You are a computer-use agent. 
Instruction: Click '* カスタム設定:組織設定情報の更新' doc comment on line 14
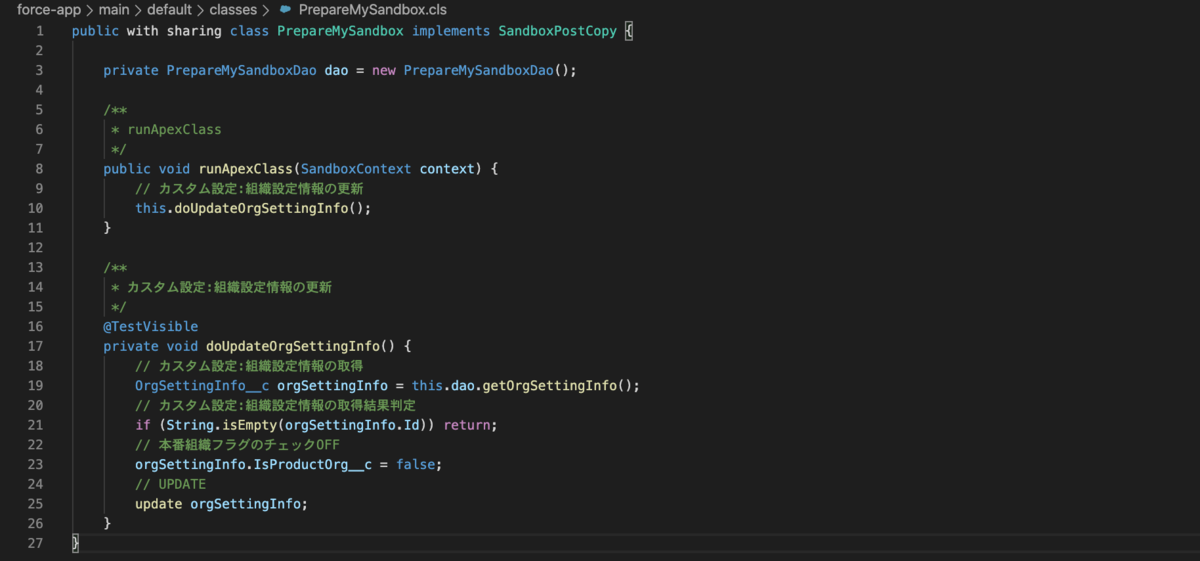click(x=221, y=287)
